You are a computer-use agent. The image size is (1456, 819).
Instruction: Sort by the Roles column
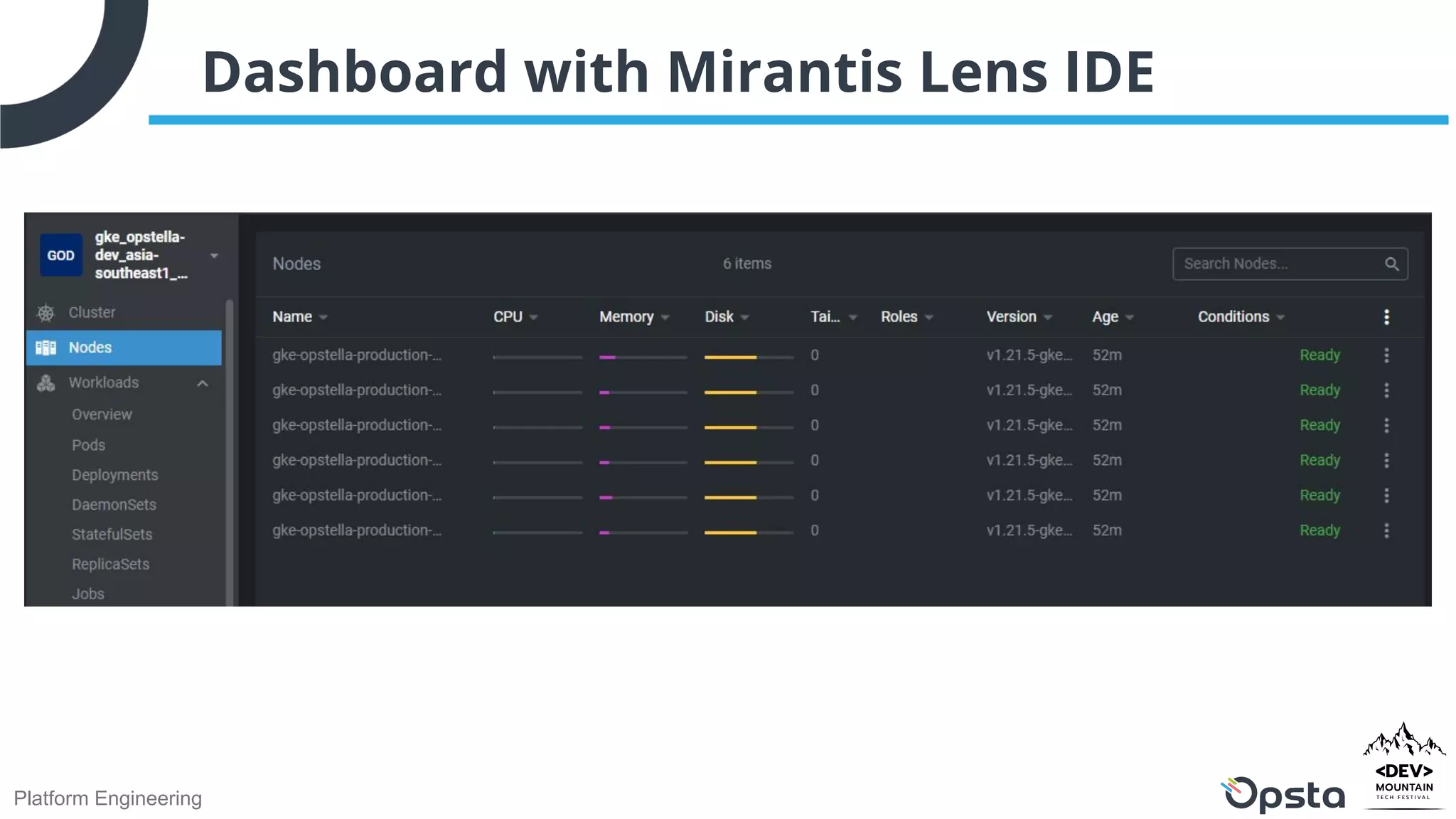906,317
